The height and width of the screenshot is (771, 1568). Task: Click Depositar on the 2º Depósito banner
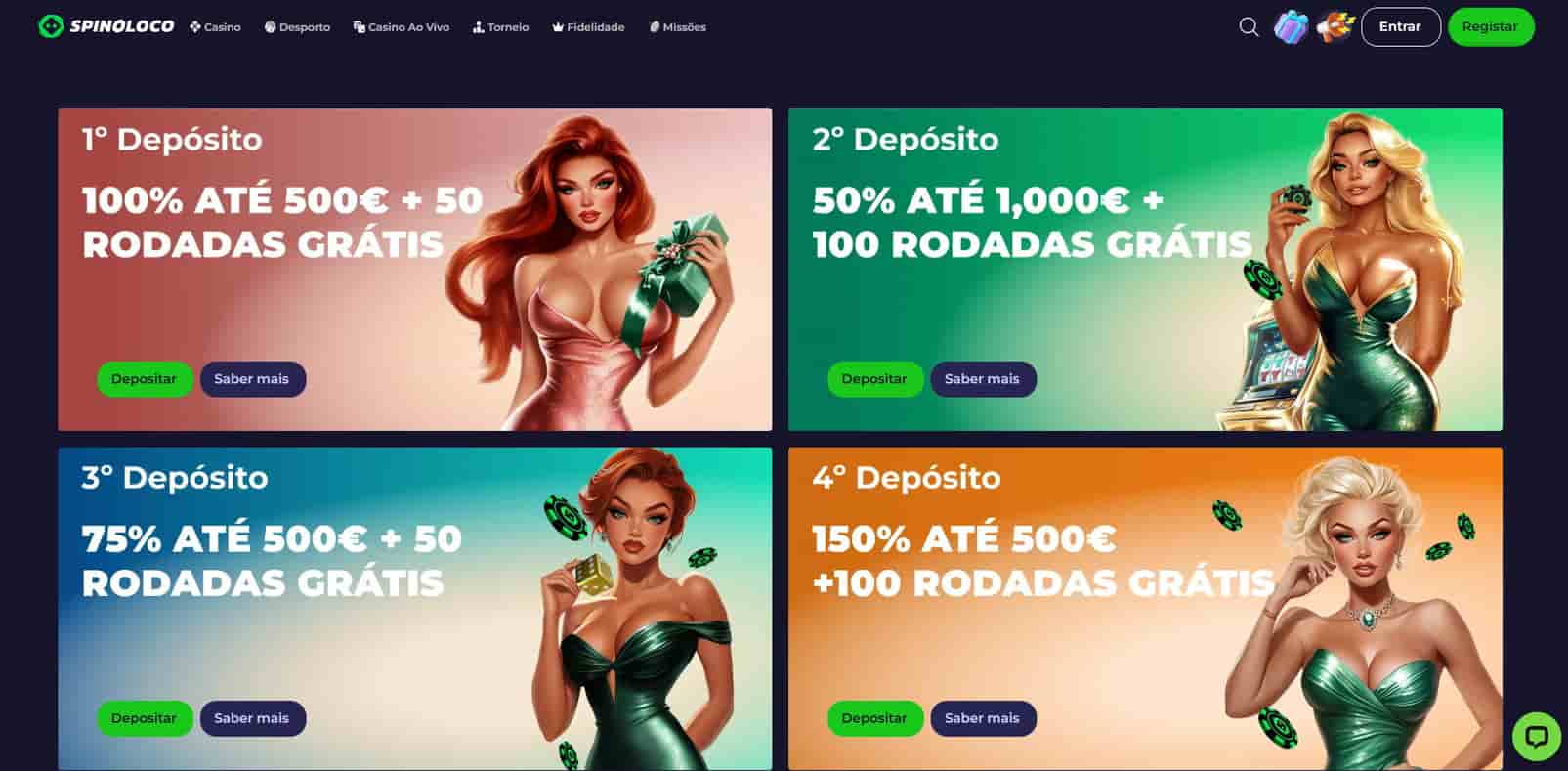[x=874, y=379]
